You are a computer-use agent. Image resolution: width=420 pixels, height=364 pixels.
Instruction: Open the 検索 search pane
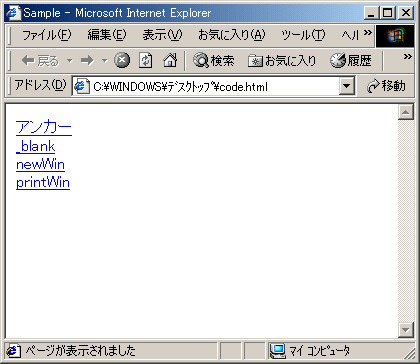click(x=214, y=60)
